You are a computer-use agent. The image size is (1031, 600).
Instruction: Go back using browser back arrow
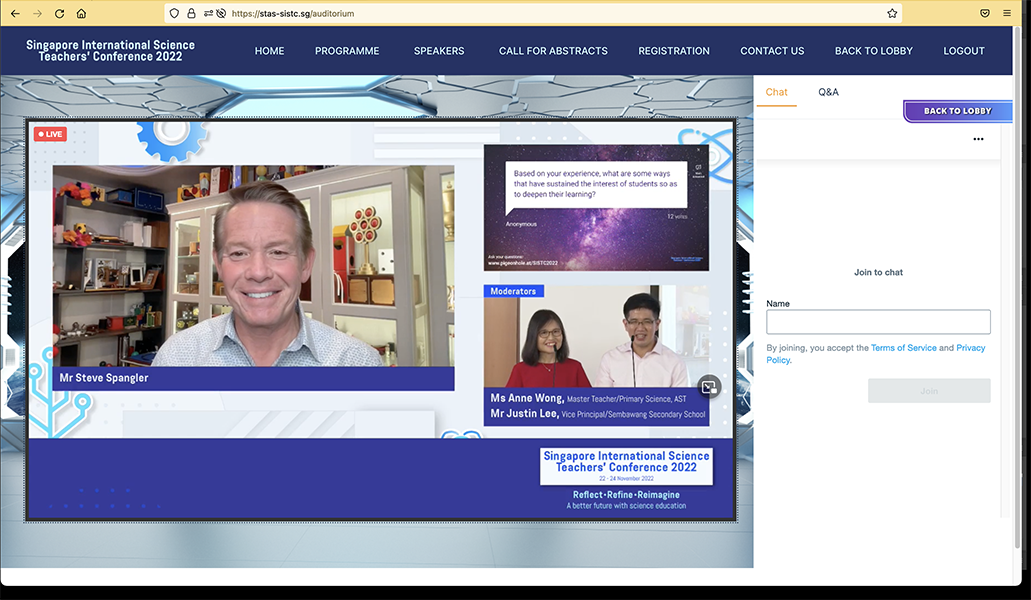(15, 13)
